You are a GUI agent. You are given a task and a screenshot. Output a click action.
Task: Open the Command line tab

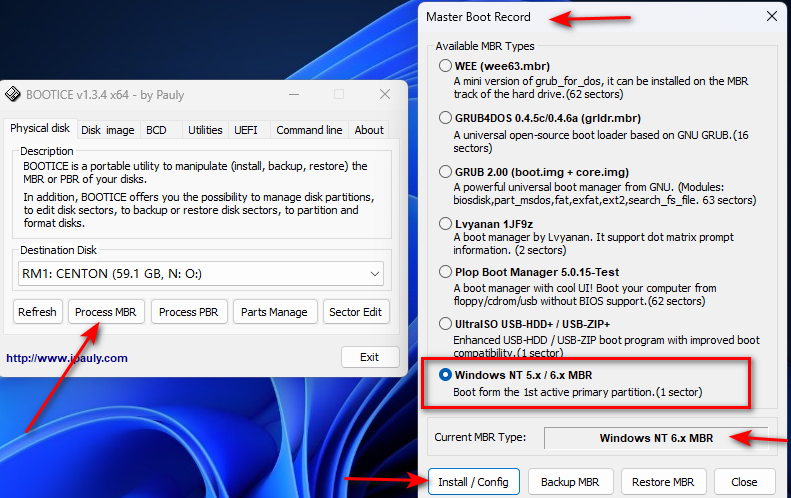[309, 130]
